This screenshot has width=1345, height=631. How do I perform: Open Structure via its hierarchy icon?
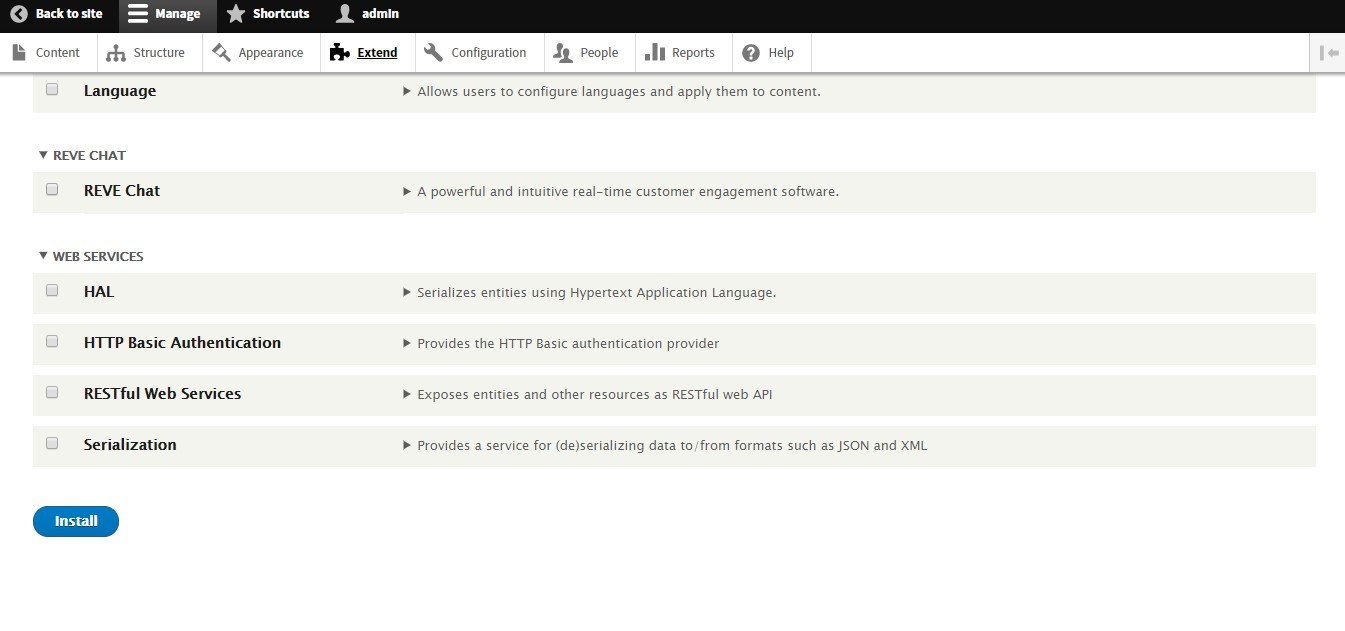point(116,52)
